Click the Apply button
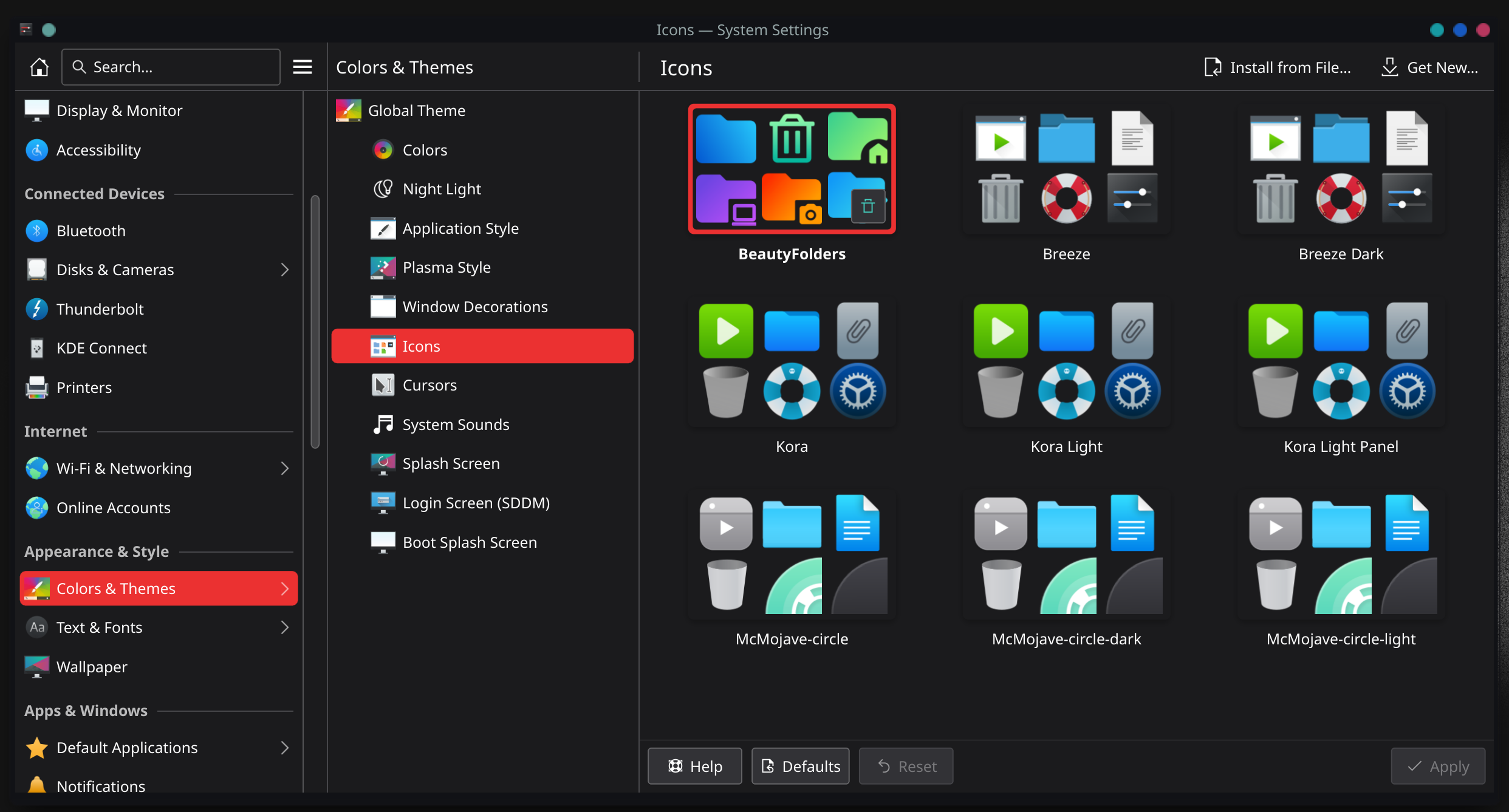The width and height of the screenshot is (1509, 812). 1437,766
